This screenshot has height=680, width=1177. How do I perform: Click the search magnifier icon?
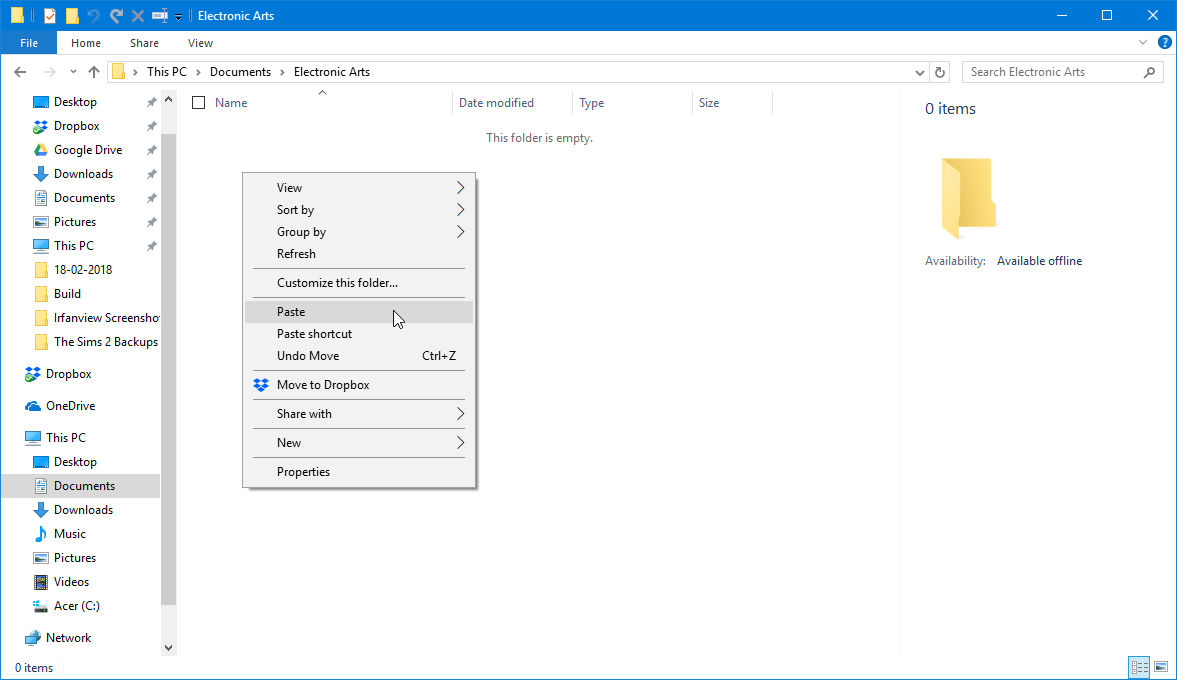coord(1149,72)
